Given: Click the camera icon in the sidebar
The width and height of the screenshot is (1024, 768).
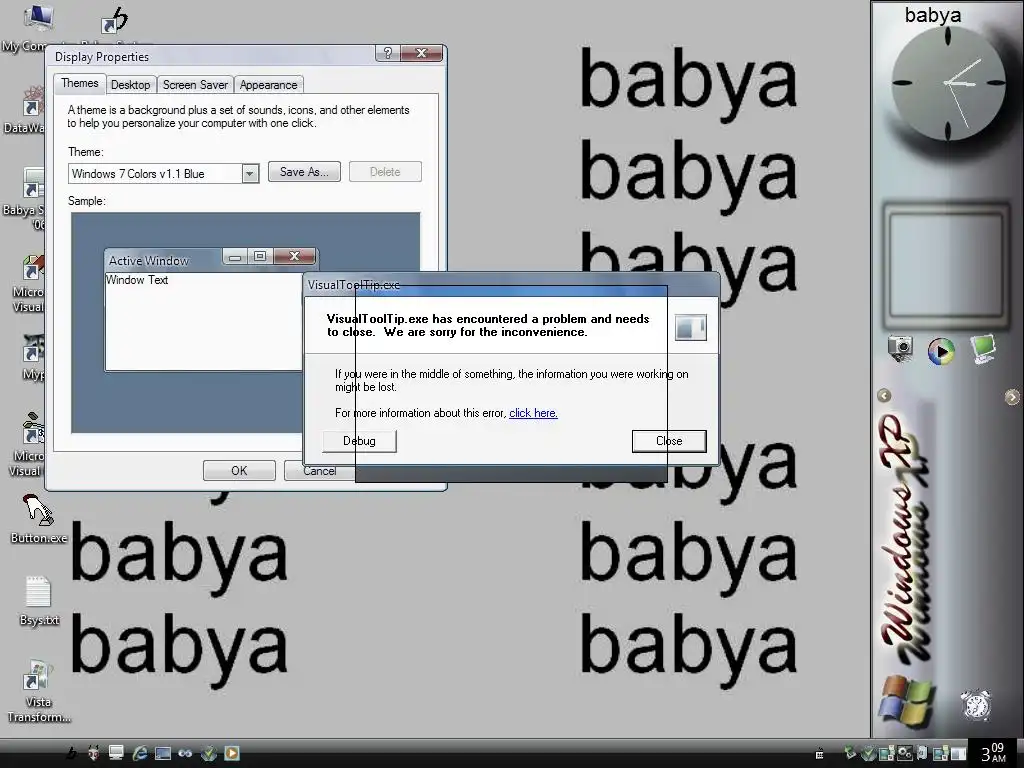Looking at the screenshot, I should 900,348.
